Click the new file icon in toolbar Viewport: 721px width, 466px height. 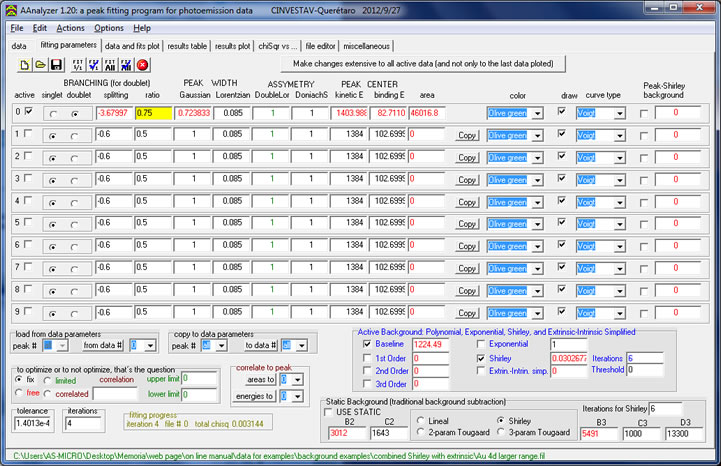tap(27, 64)
